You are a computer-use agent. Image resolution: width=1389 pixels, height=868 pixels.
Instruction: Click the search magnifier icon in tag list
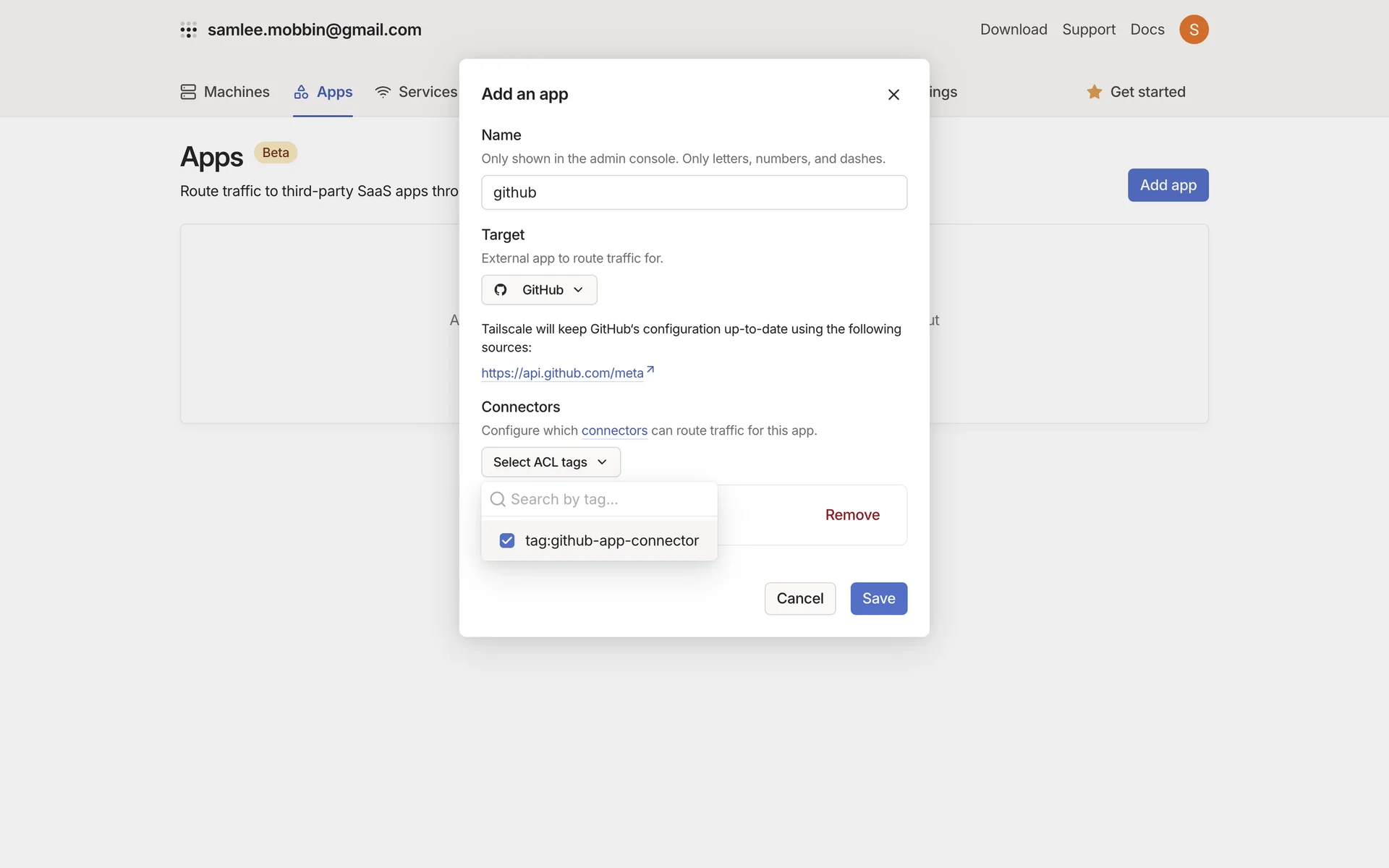pos(498,499)
